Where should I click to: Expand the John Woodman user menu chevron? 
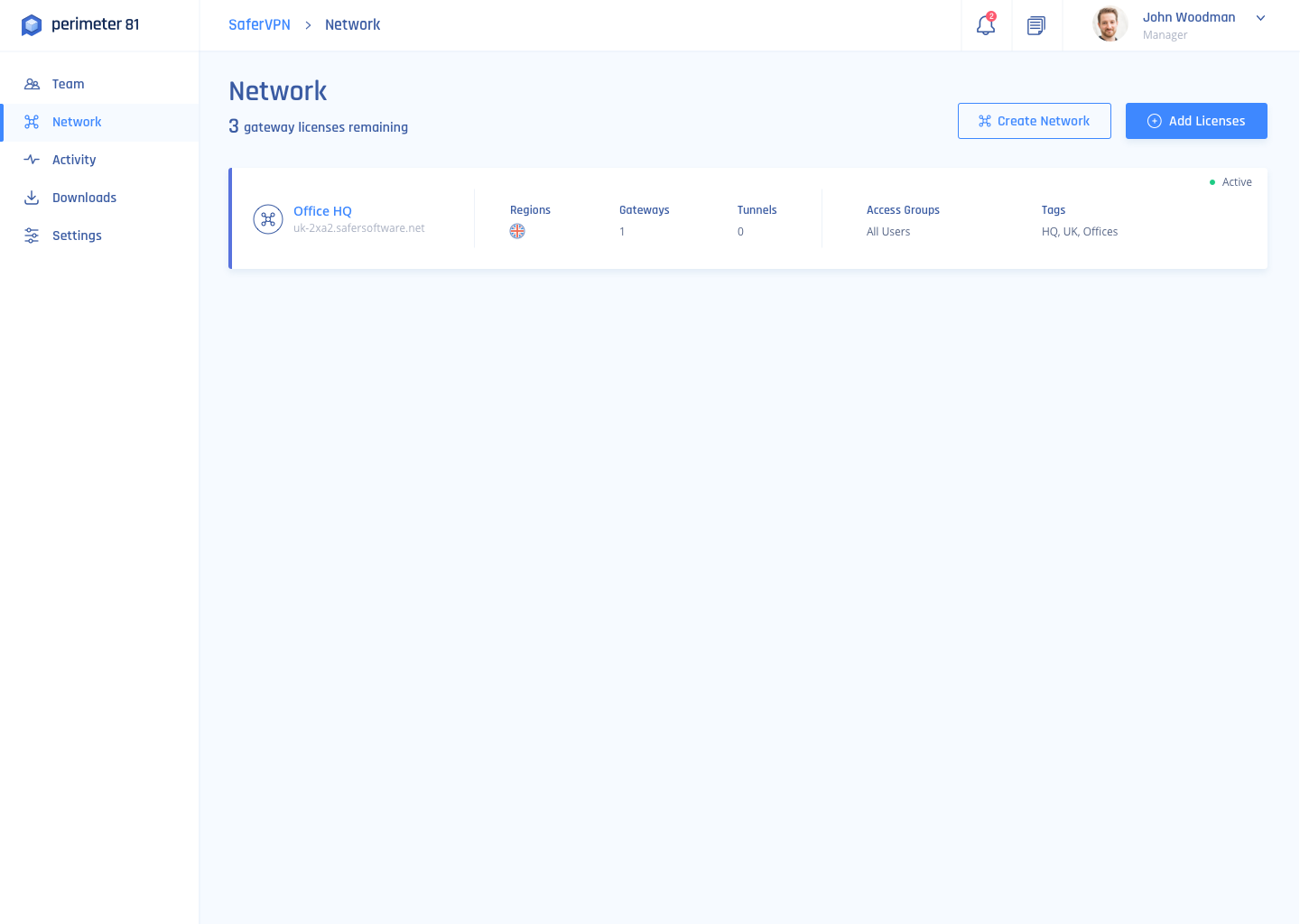(1261, 18)
